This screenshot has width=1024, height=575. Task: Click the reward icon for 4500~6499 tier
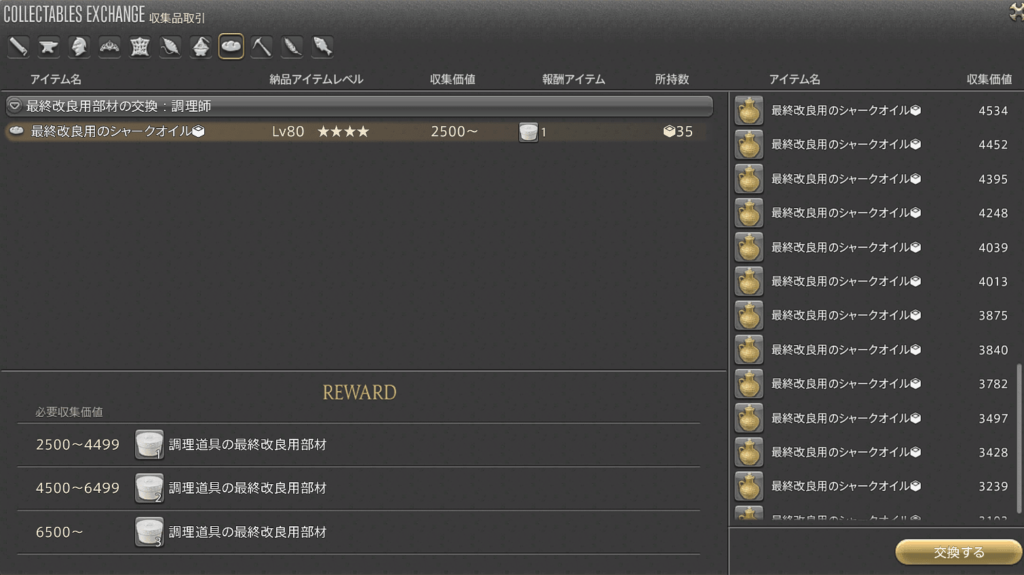(149, 488)
